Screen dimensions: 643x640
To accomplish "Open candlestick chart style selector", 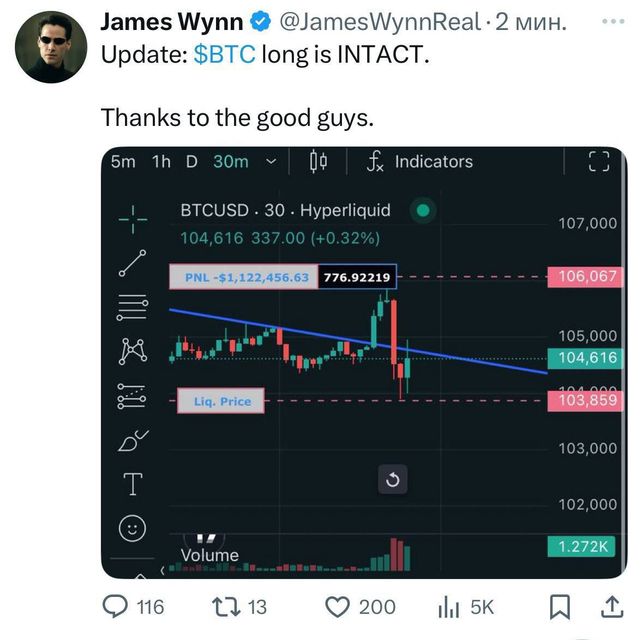I will [x=318, y=161].
